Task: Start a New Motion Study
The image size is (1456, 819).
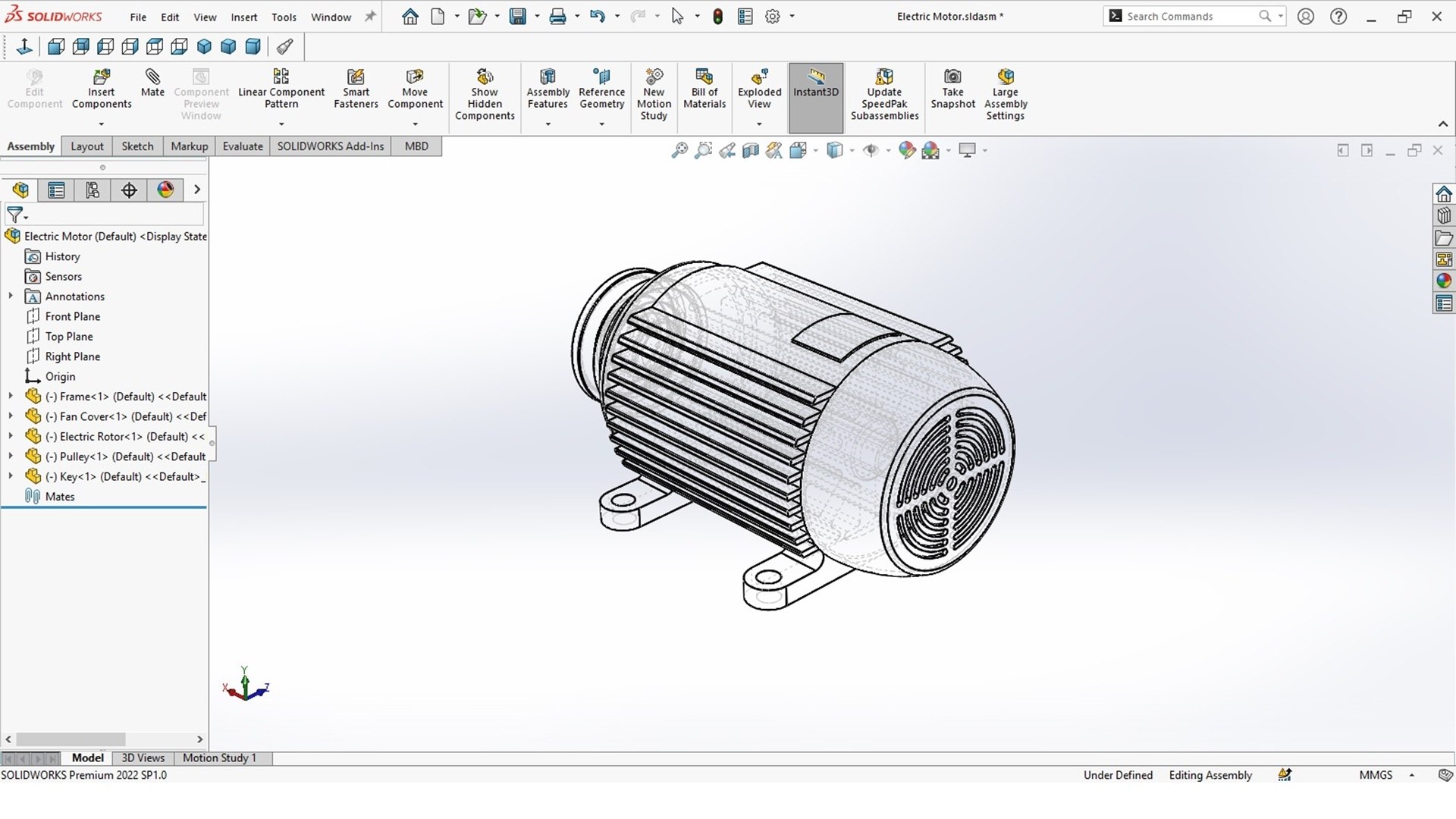Action: (654, 95)
